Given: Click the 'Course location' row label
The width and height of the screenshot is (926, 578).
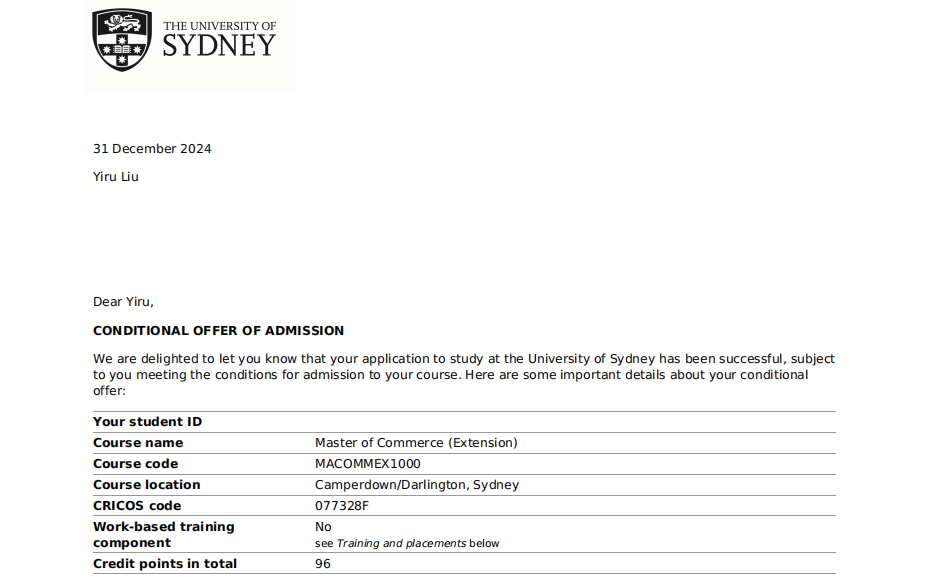Looking at the screenshot, I should (x=147, y=485).
